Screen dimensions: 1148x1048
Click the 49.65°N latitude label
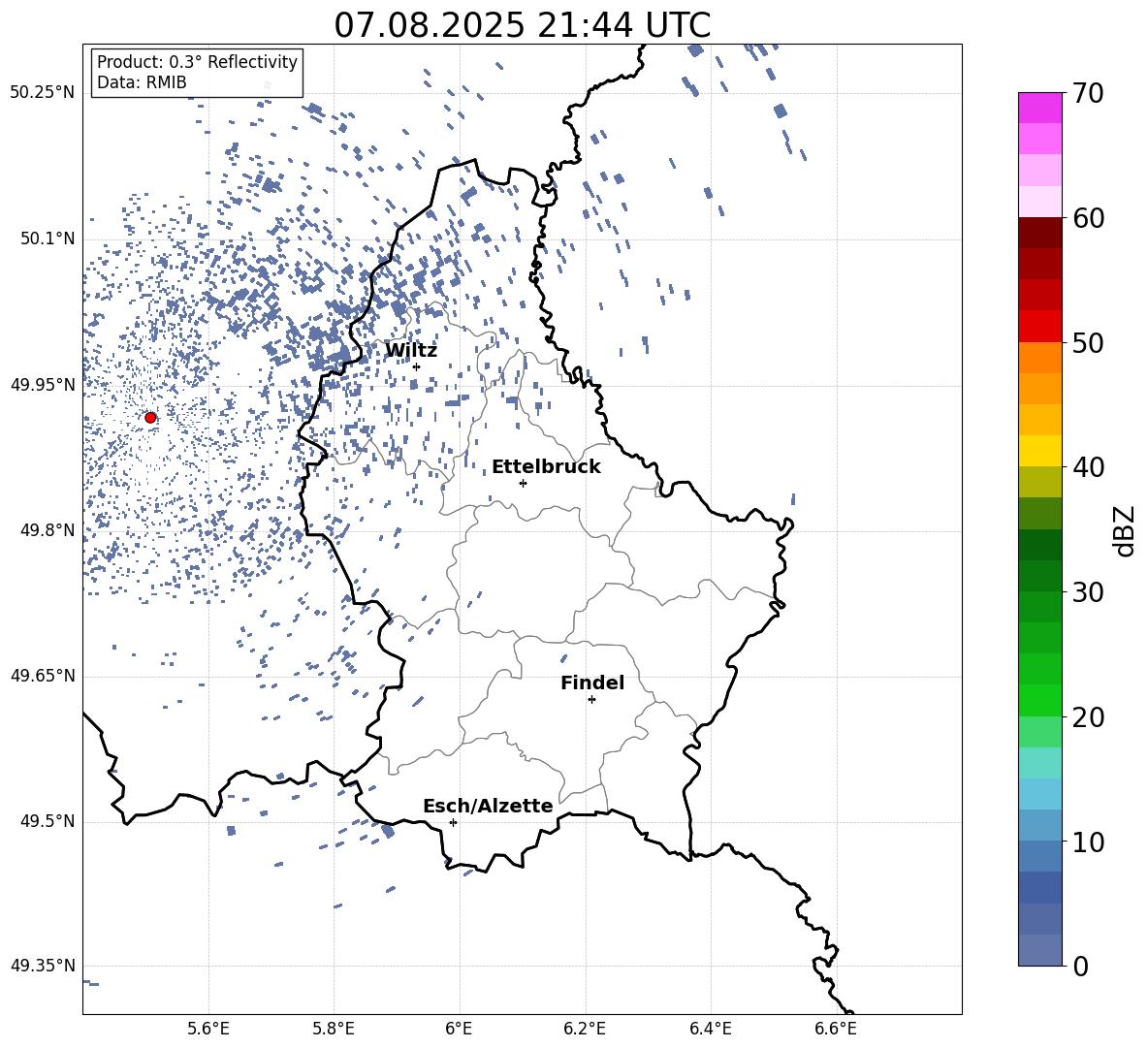43,676
